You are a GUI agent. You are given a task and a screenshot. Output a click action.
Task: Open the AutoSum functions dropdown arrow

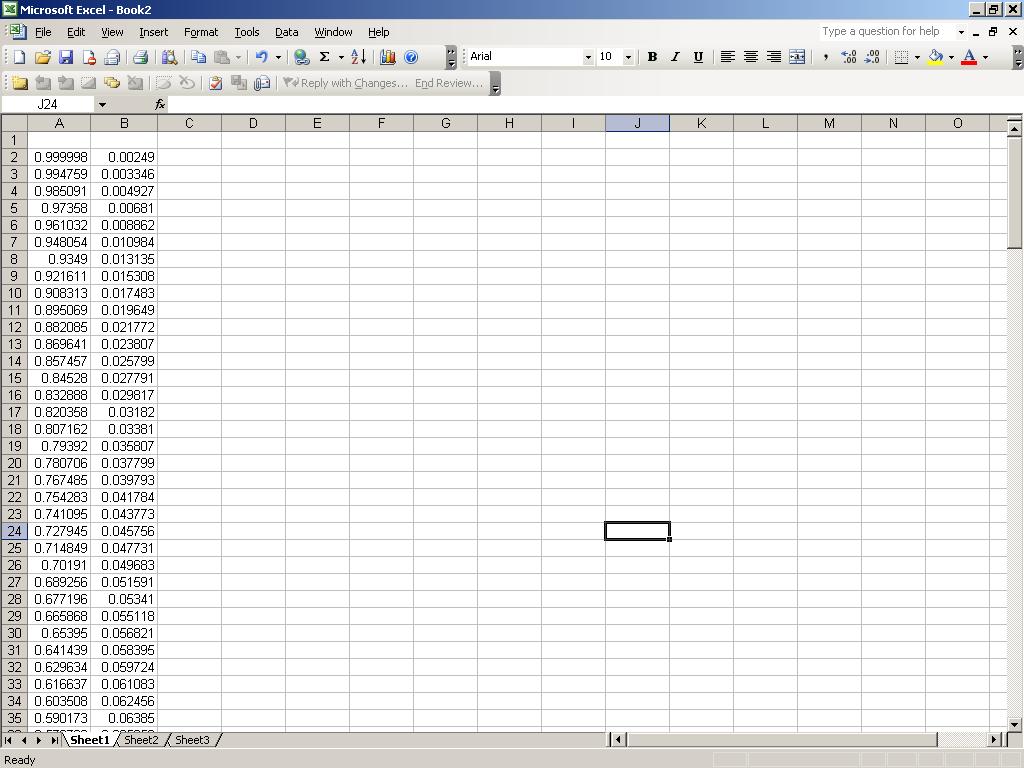tap(341, 57)
